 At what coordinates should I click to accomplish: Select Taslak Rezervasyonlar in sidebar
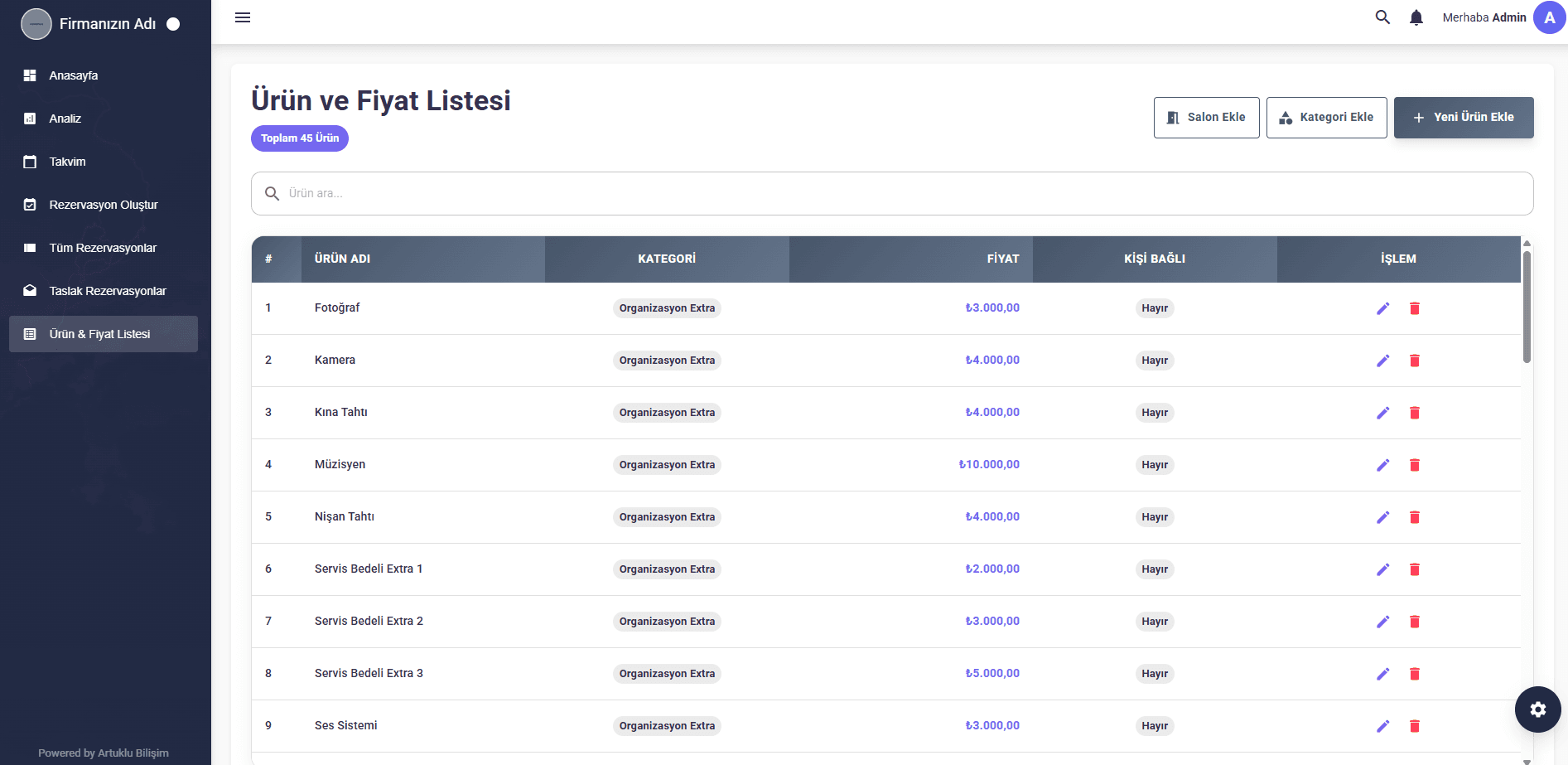[107, 291]
